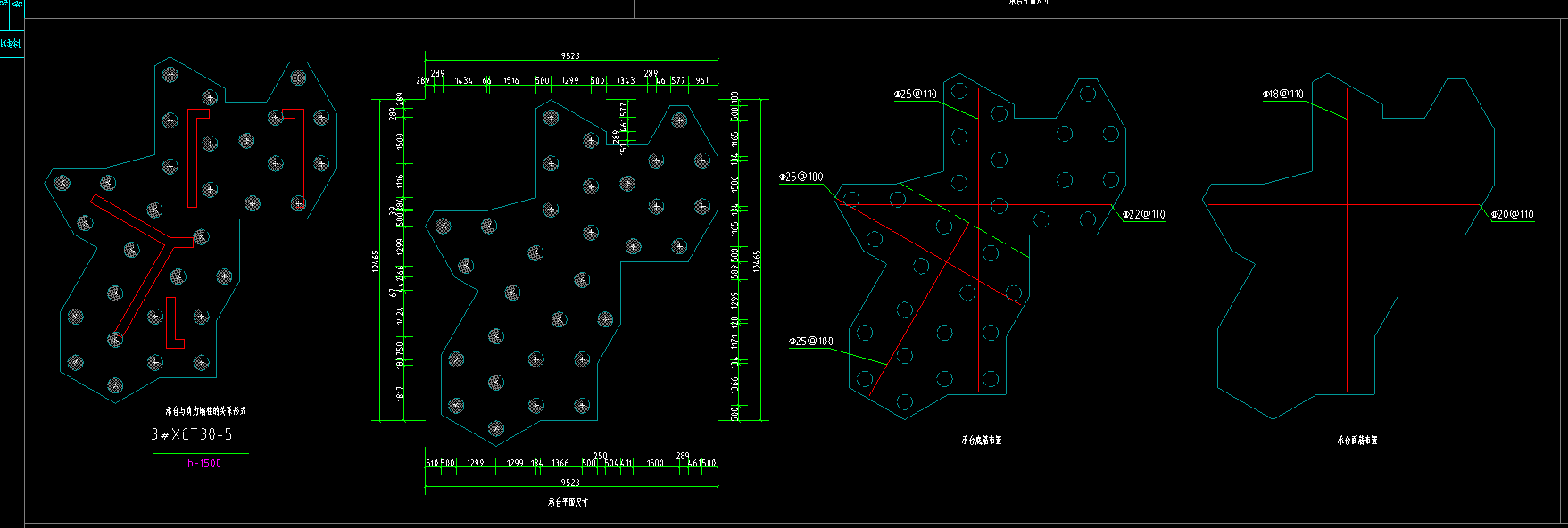This screenshot has height=528, width=1568.
Task: Select the 承台底筋布置 caption
Action: (x=981, y=441)
